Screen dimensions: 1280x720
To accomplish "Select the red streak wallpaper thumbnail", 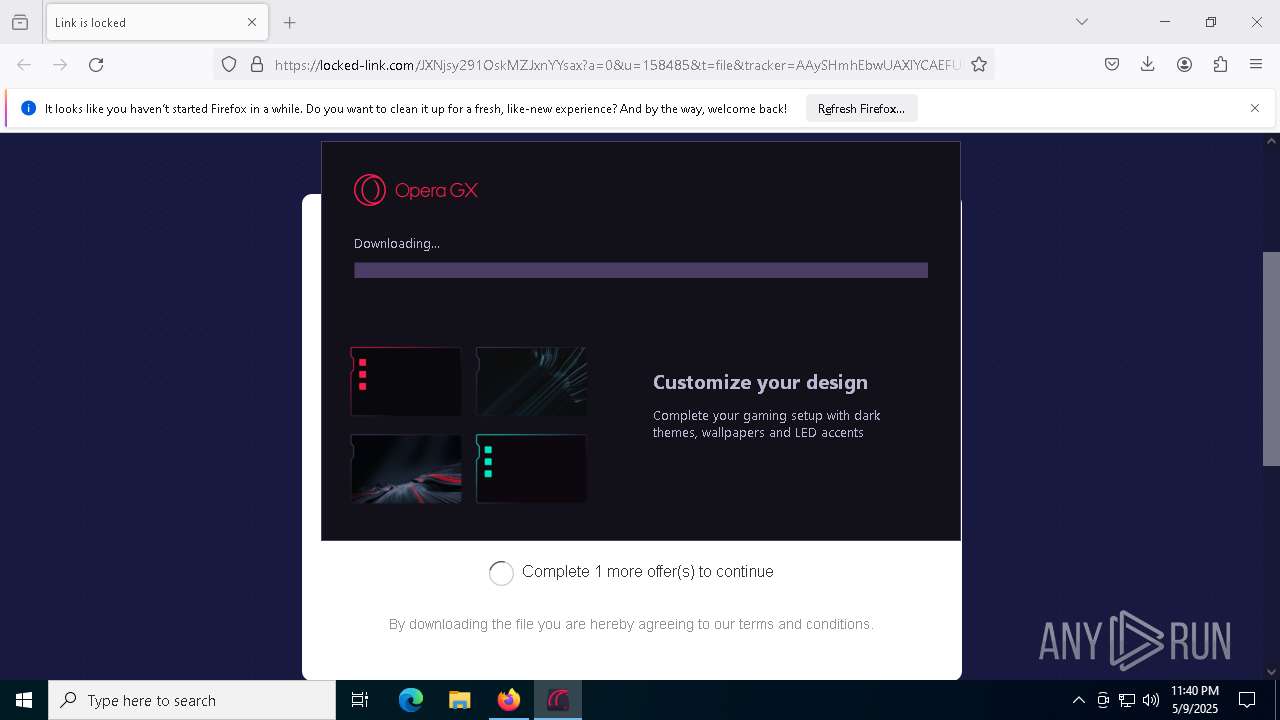I will [x=406, y=468].
